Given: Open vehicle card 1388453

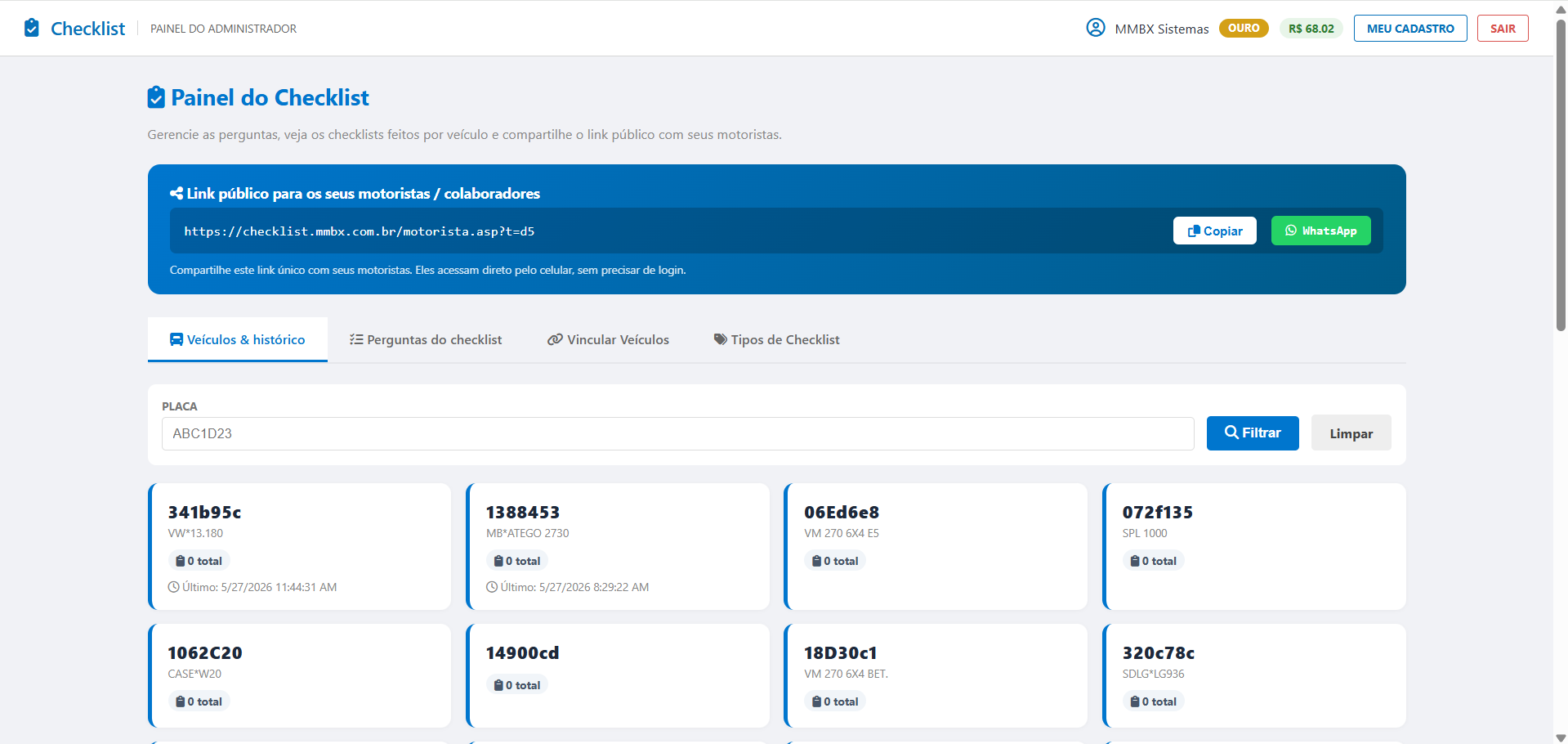Looking at the screenshot, I should click(x=618, y=546).
